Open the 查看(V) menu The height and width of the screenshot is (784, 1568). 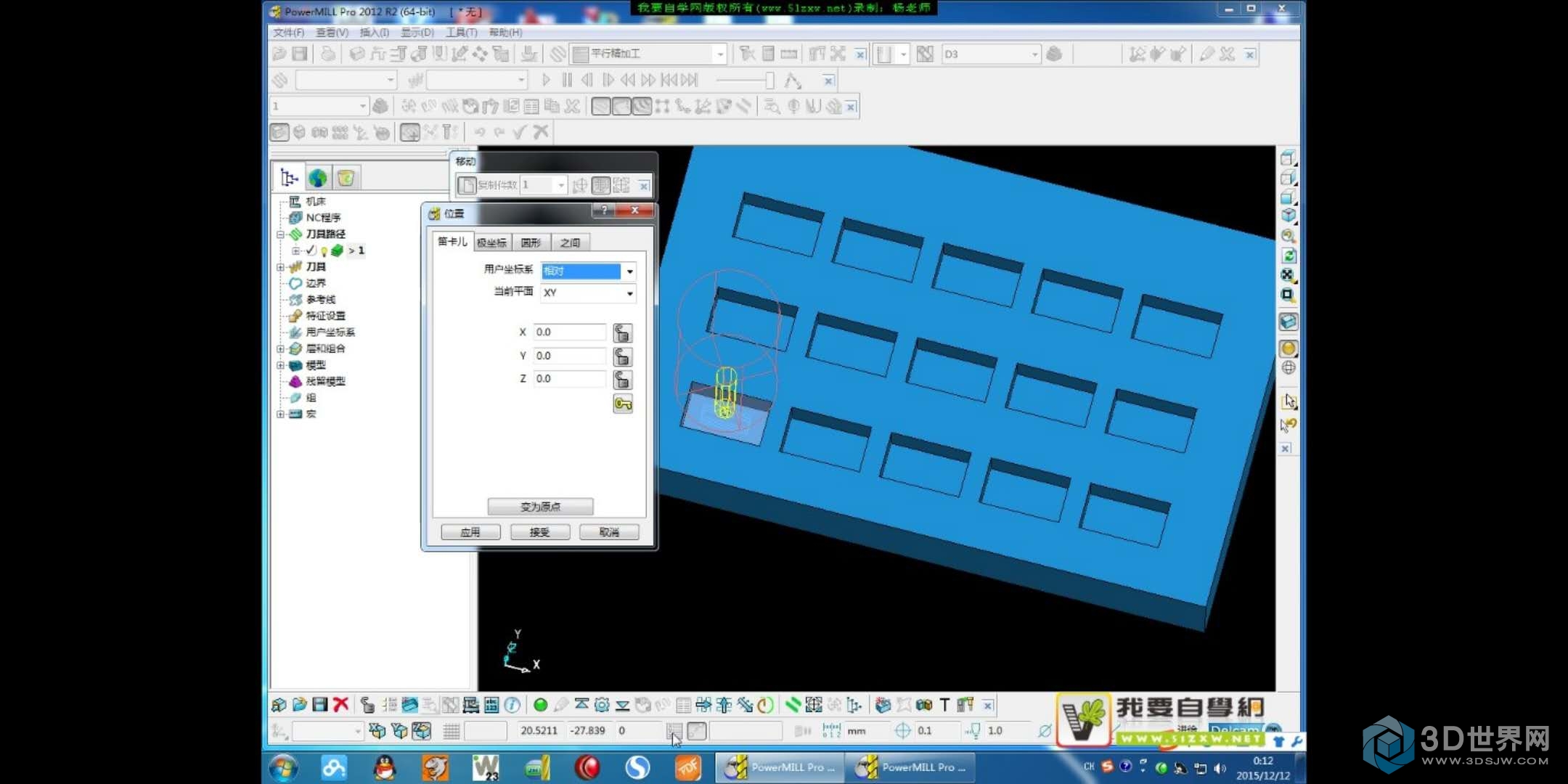coord(332,33)
